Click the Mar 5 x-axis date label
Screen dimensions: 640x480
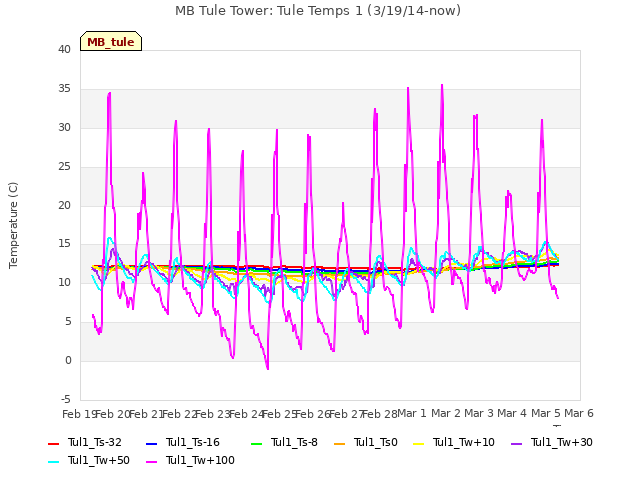(x=546, y=413)
